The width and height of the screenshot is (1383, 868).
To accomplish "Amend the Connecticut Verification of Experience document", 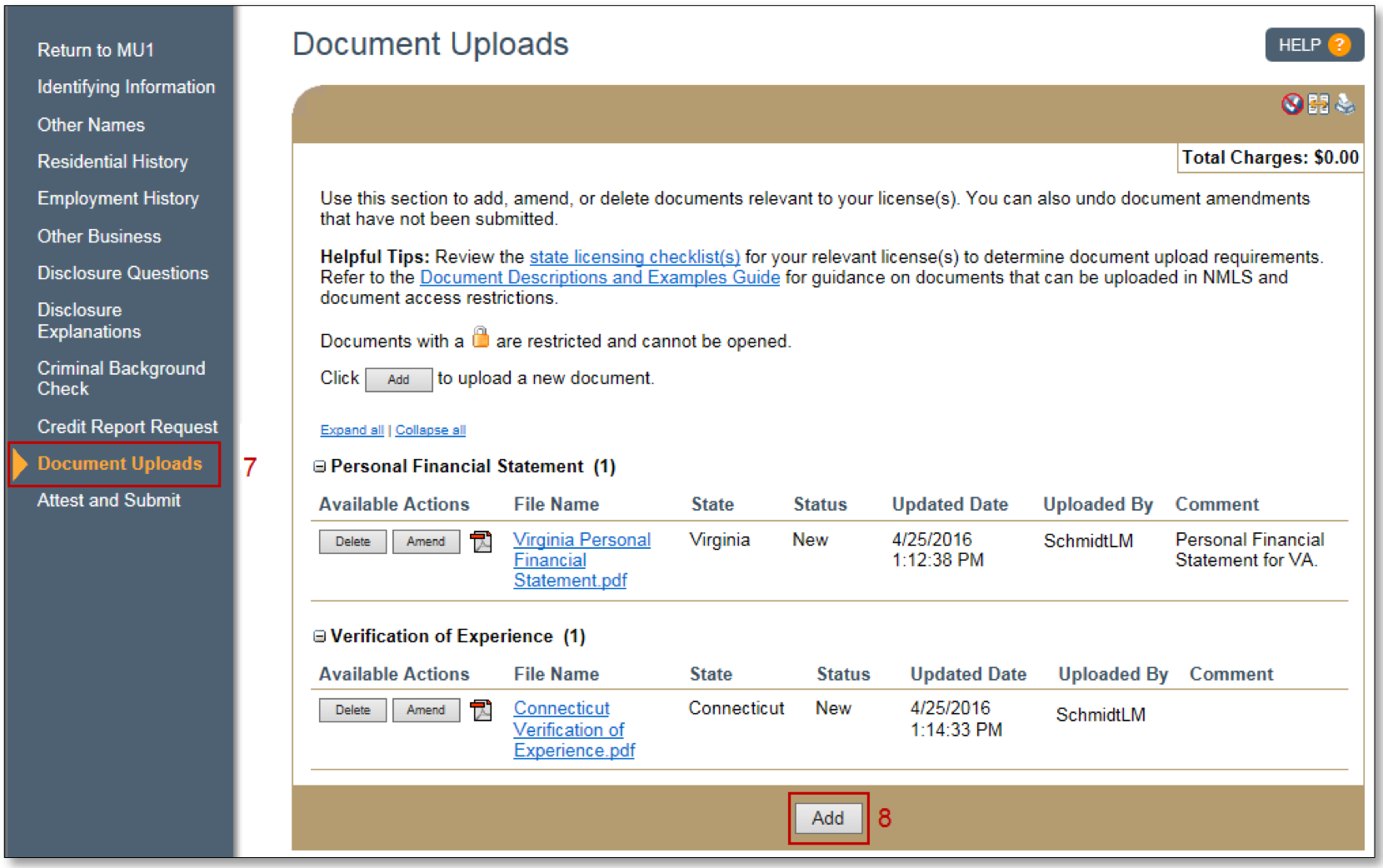I will pyautogui.click(x=426, y=710).
